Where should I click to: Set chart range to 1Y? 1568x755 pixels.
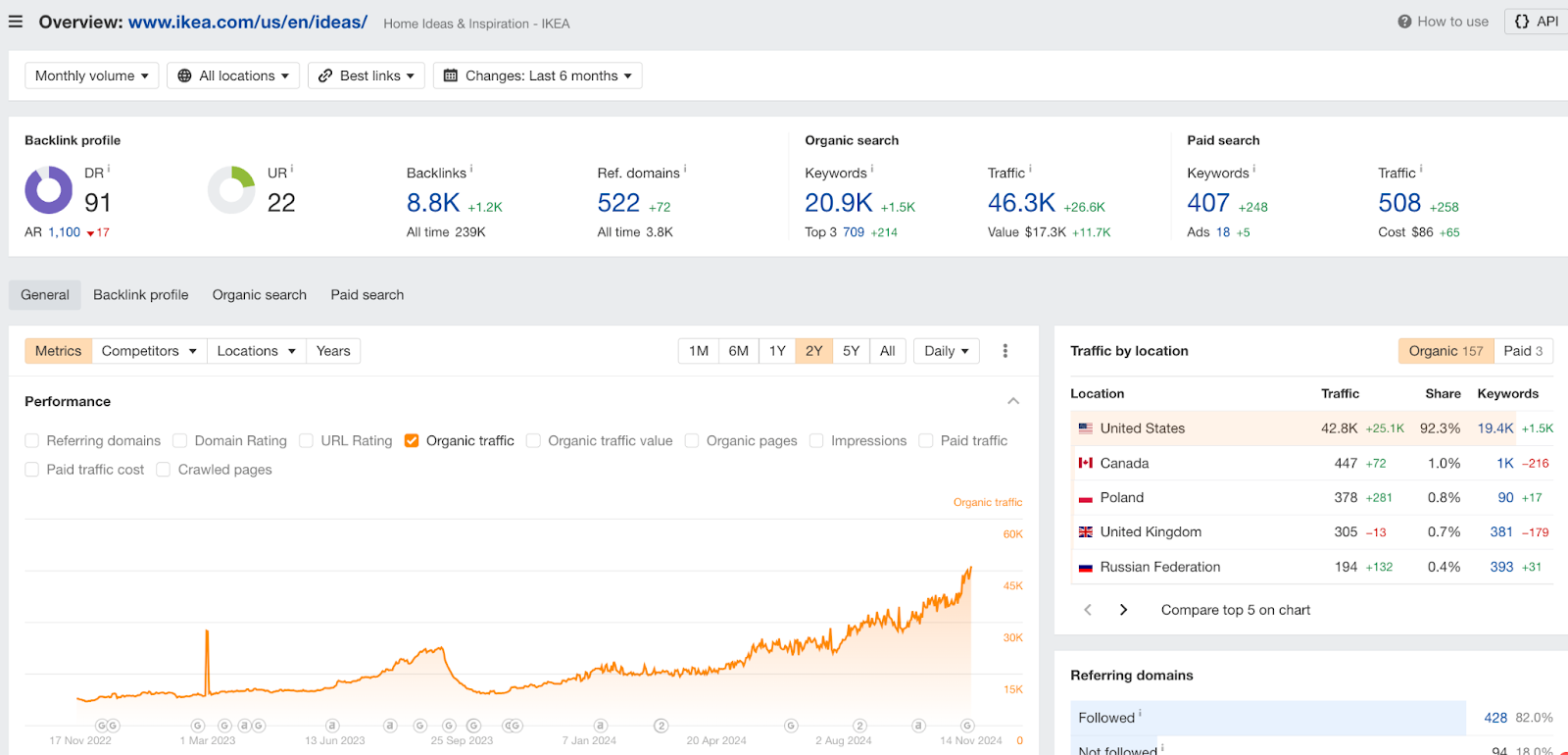coord(777,351)
